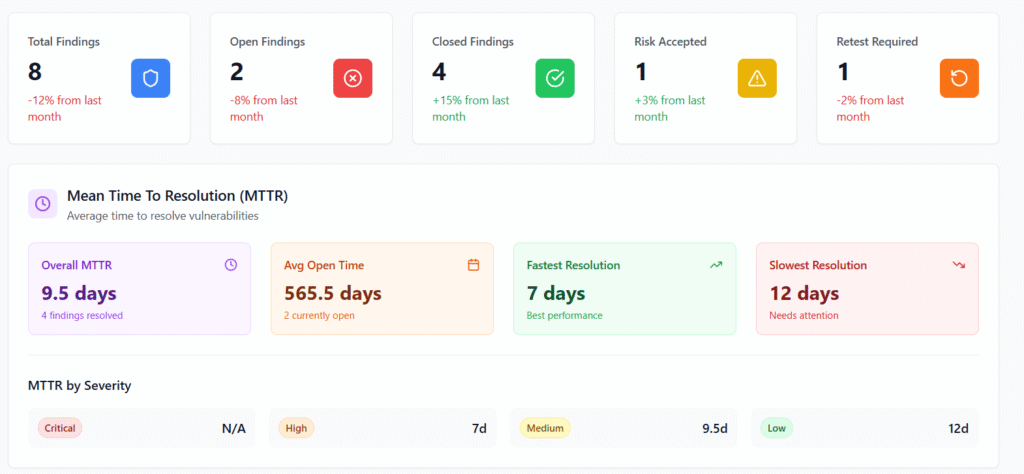
Task: Click the N/A value for Critical
Action: (x=234, y=429)
